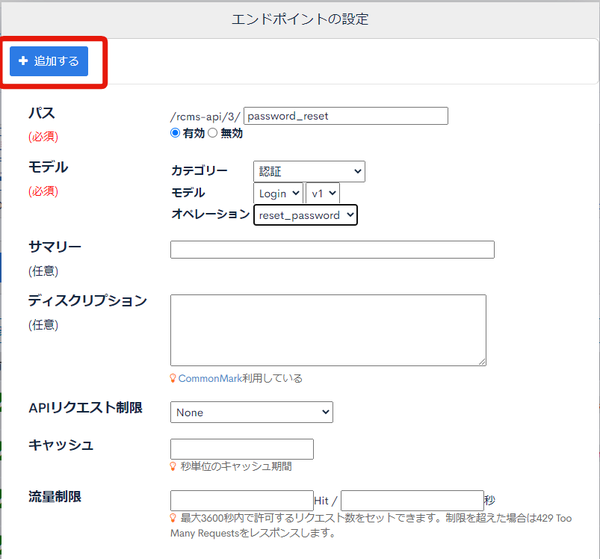Open the オペレーション dropdown showing reset_password
This screenshot has height=559, width=600.
click(x=305, y=215)
